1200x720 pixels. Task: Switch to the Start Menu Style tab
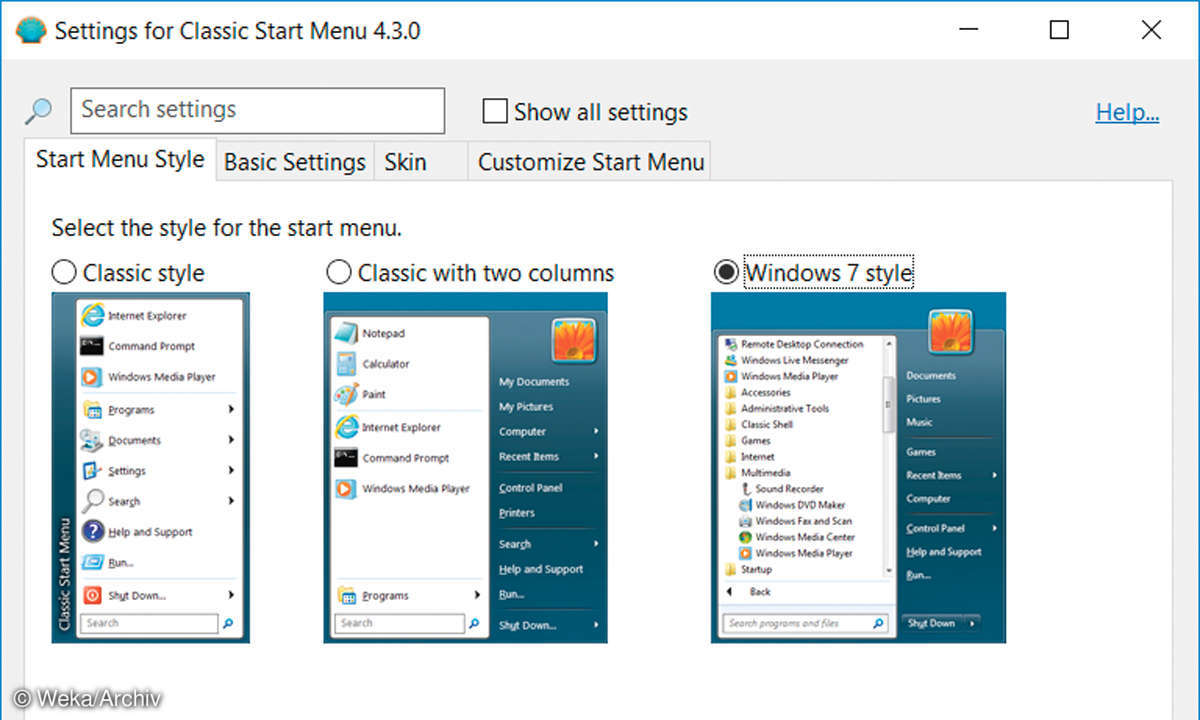(120, 160)
